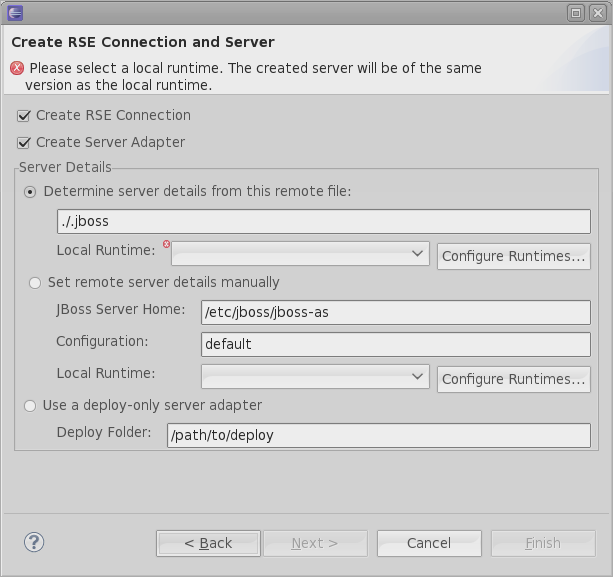Click the Configuration text field
Image resolution: width=613 pixels, height=577 pixels.
click(395, 344)
